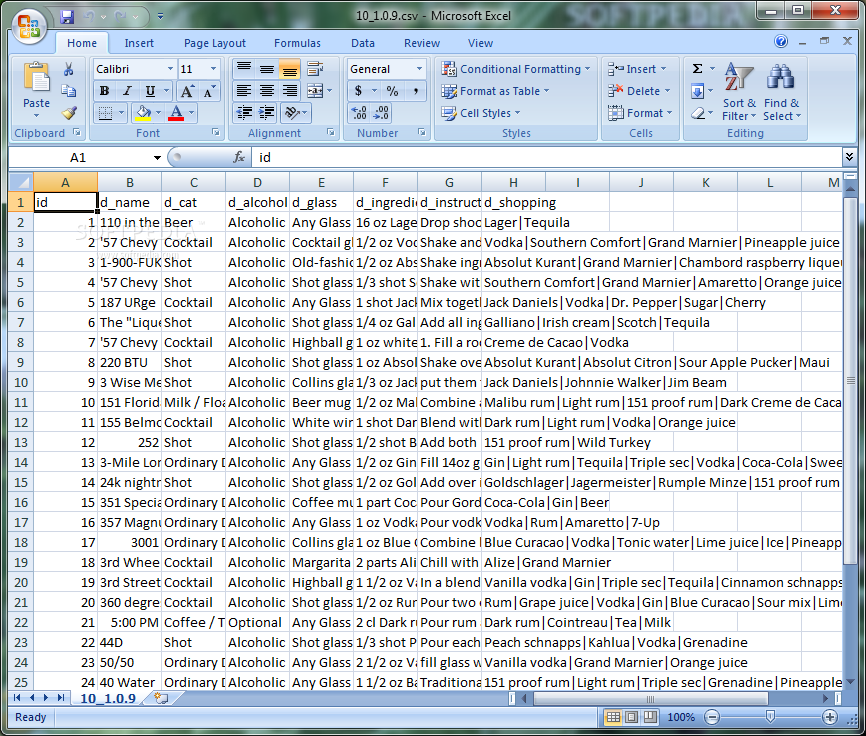Open Excel Help question mark
866x736 pixels.
coord(781,41)
